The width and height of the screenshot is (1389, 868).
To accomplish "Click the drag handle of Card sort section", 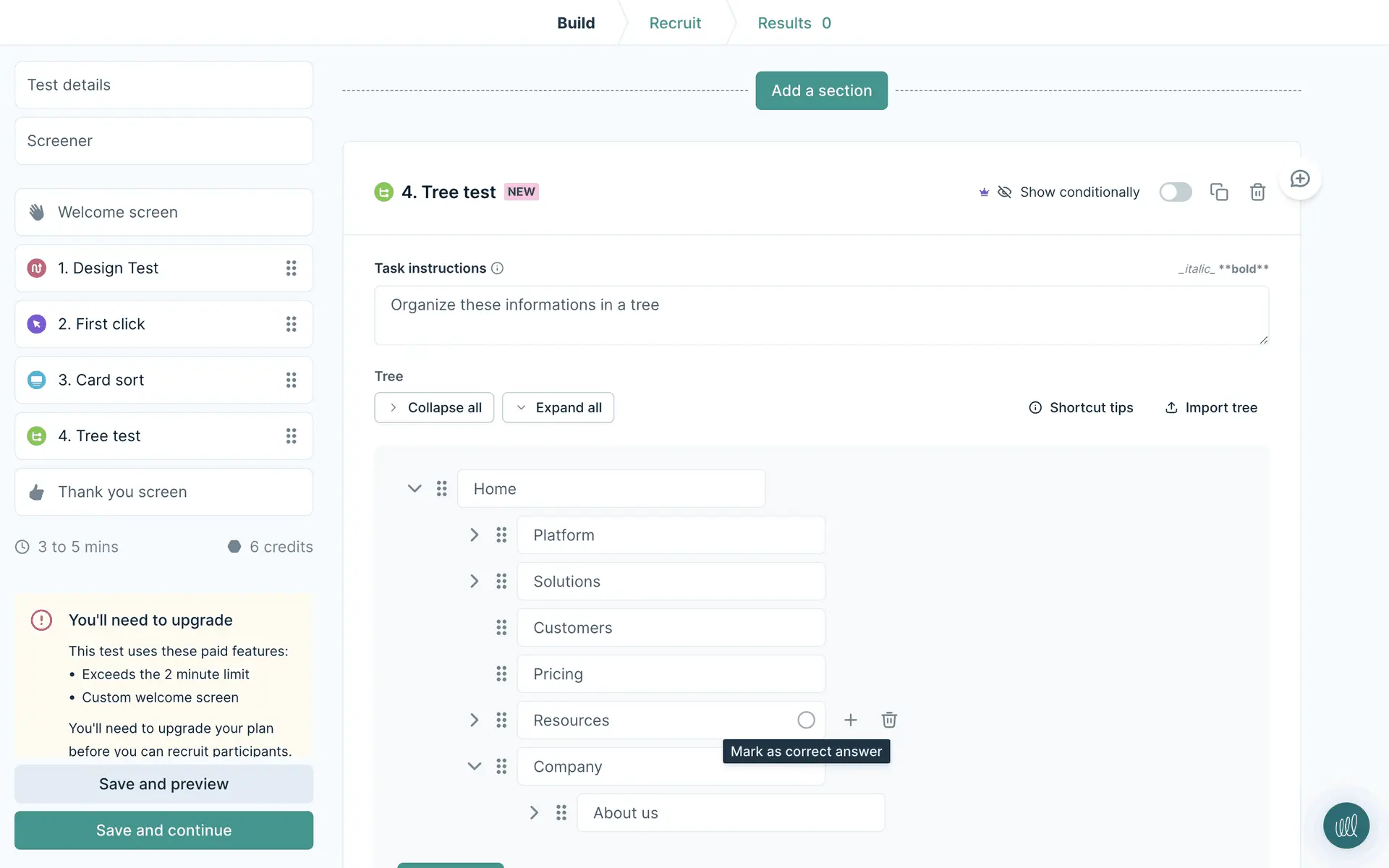I will (291, 380).
